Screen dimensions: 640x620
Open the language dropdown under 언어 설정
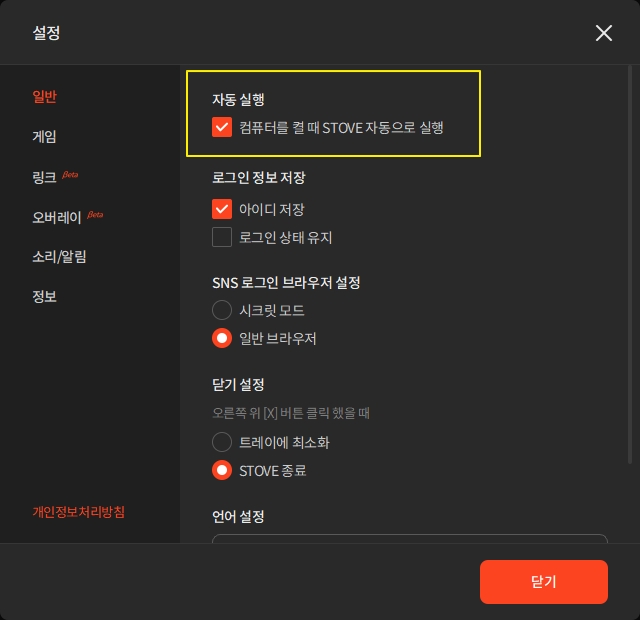click(410, 538)
